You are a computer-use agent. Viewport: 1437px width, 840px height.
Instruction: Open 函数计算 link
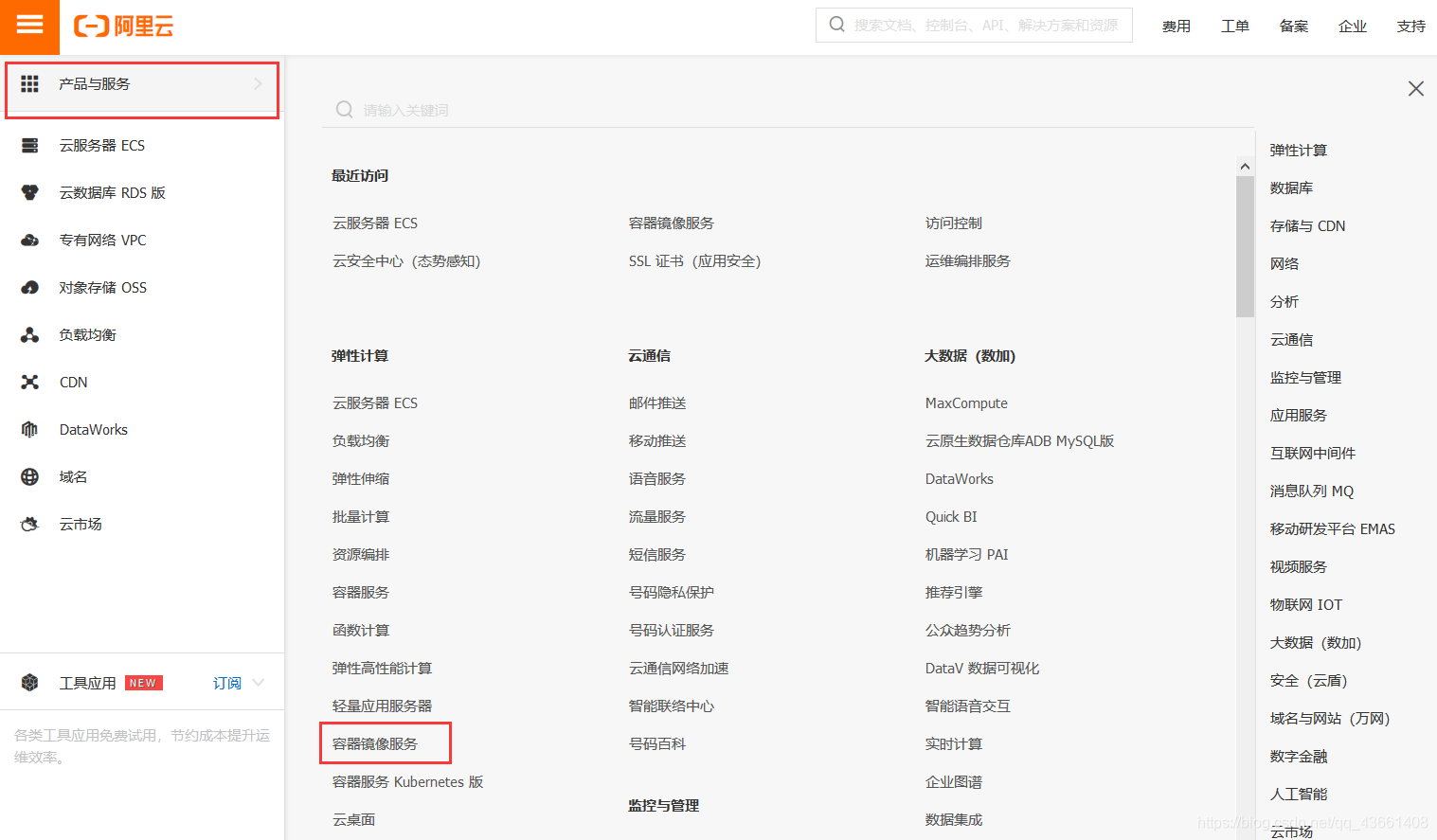pos(361,630)
